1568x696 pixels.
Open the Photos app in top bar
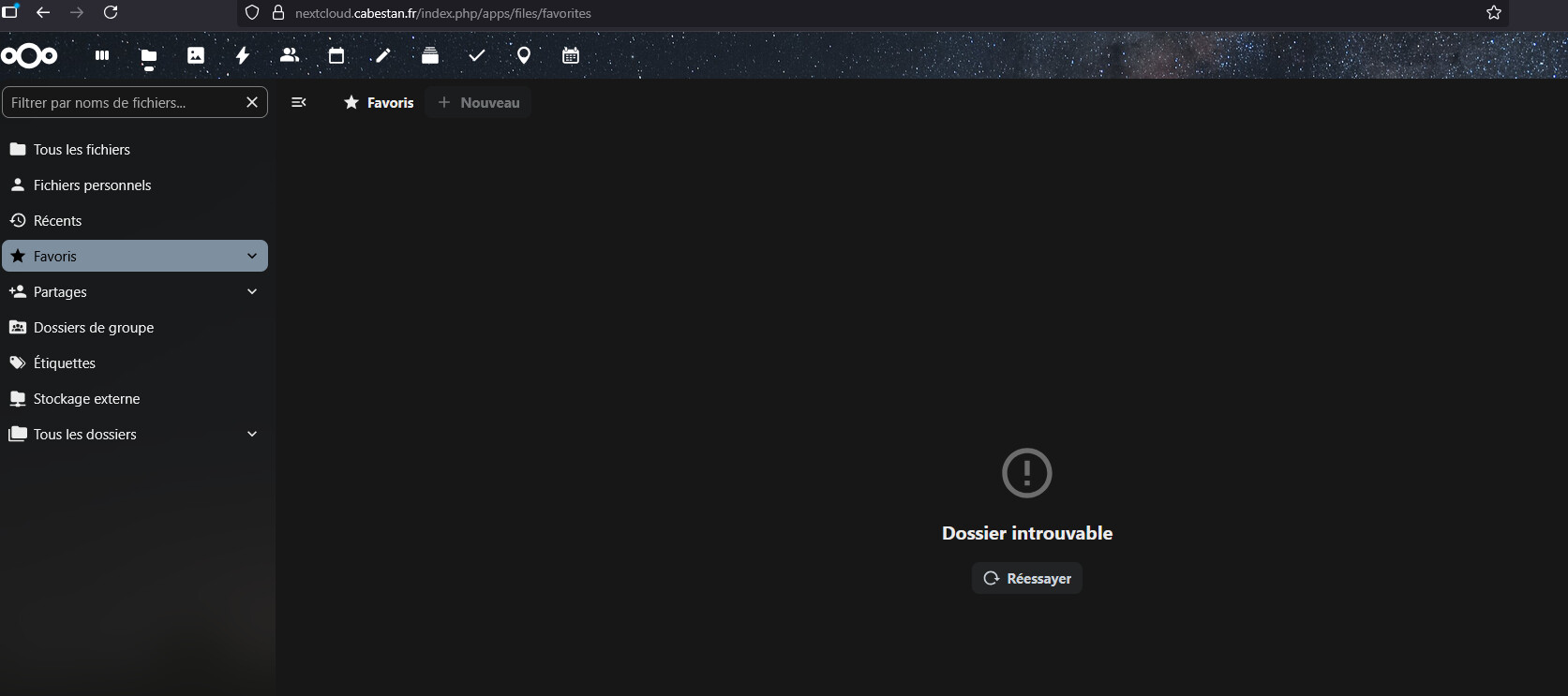tap(196, 55)
